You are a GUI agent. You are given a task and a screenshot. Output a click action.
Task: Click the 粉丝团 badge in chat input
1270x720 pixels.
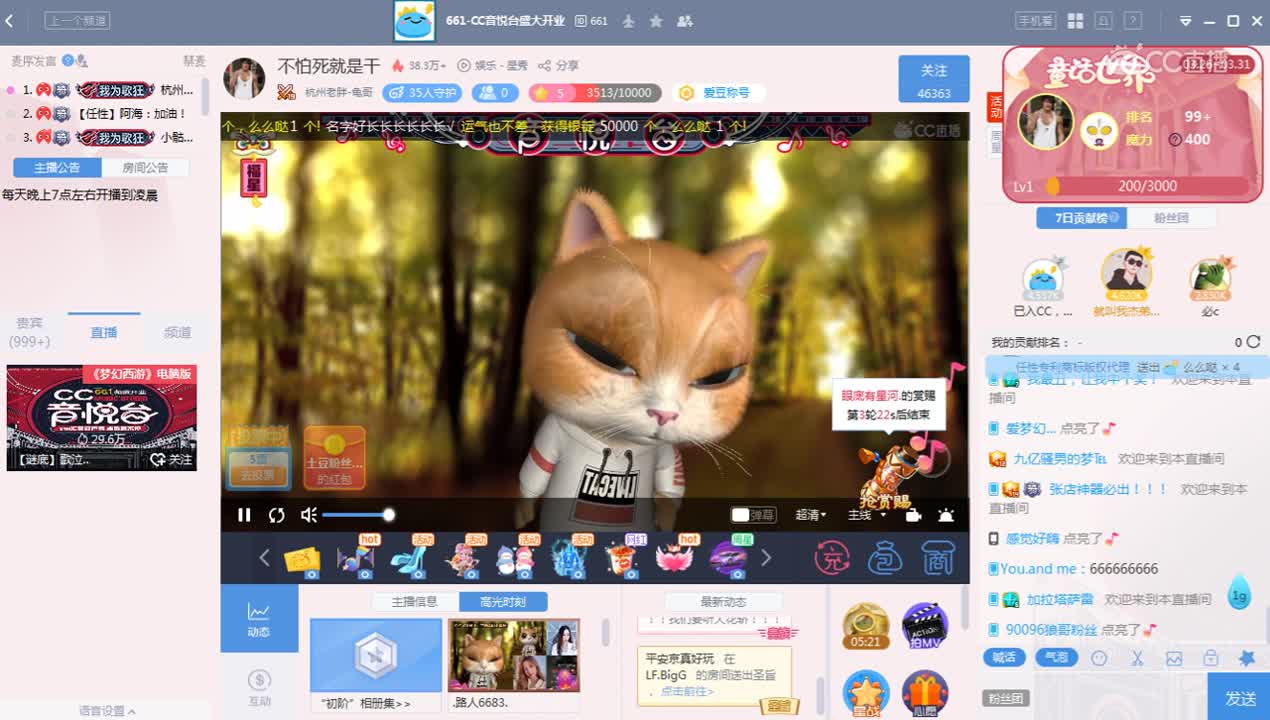click(x=1006, y=699)
